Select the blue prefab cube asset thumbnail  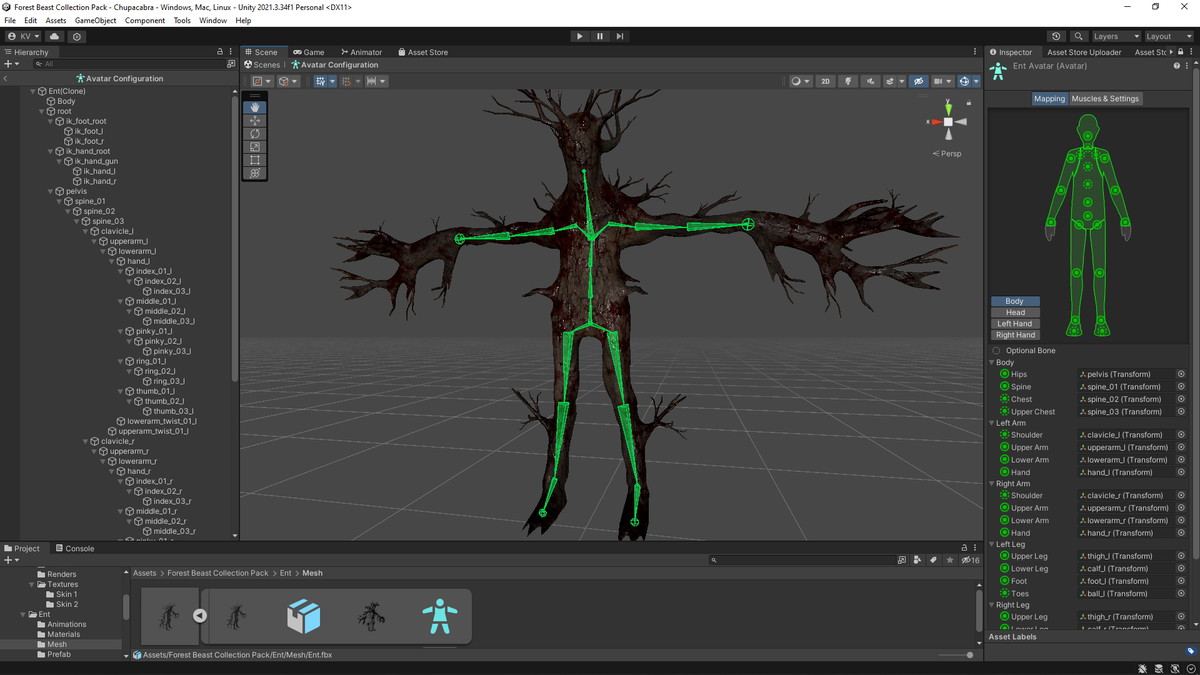point(304,616)
